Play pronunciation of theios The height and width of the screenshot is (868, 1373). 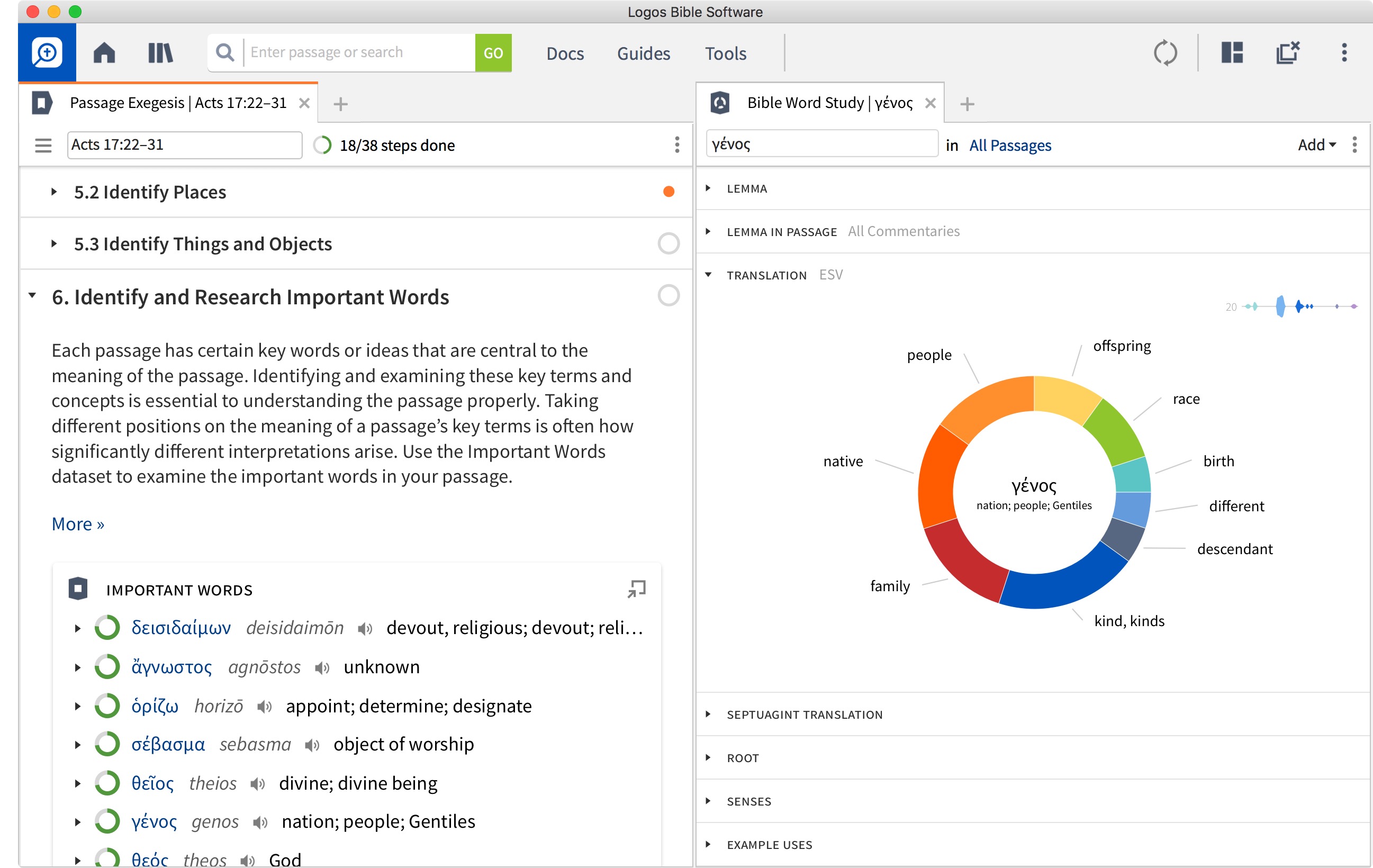tap(257, 784)
